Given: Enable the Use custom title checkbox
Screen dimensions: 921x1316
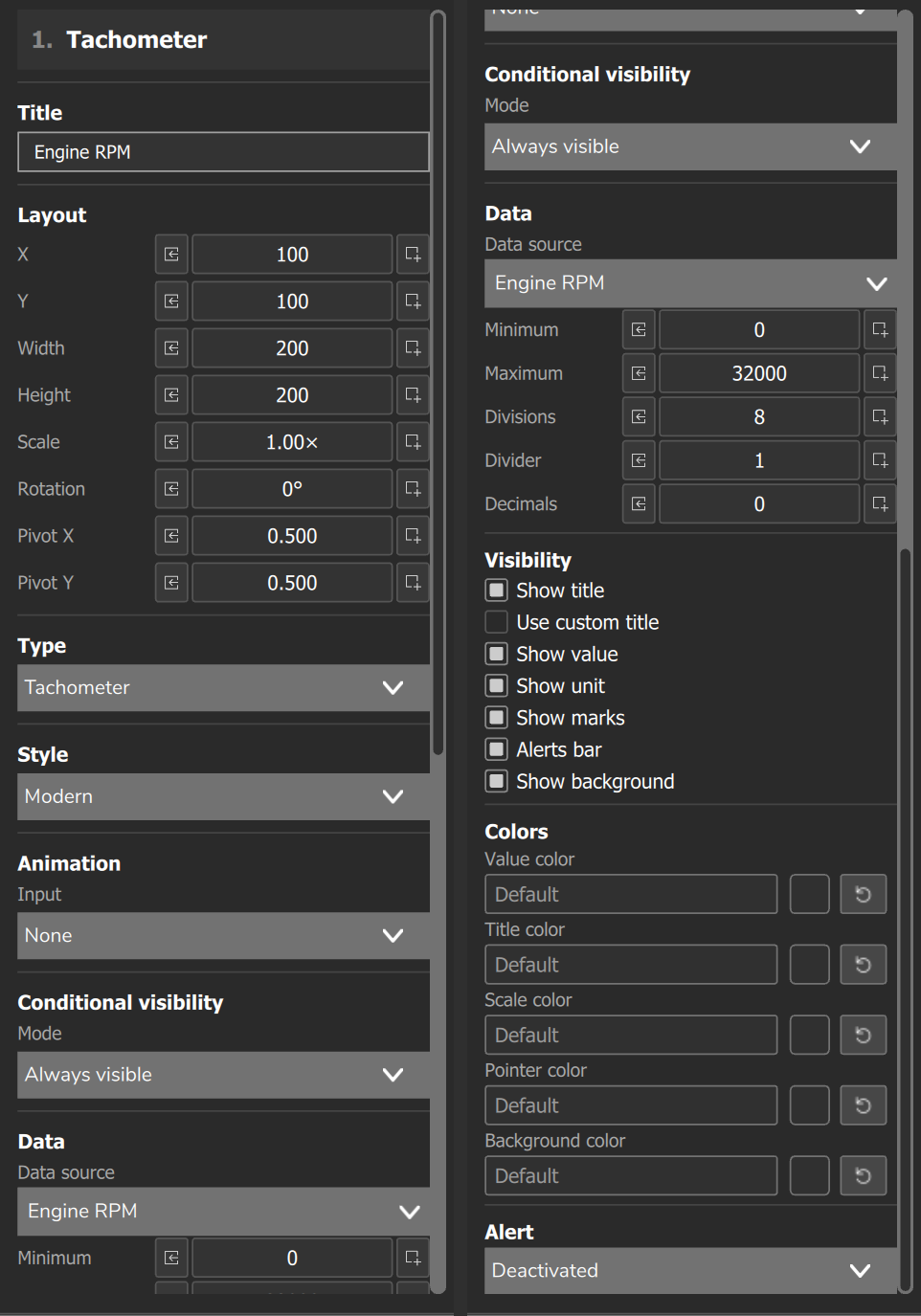Looking at the screenshot, I should click(x=496, y=622).
